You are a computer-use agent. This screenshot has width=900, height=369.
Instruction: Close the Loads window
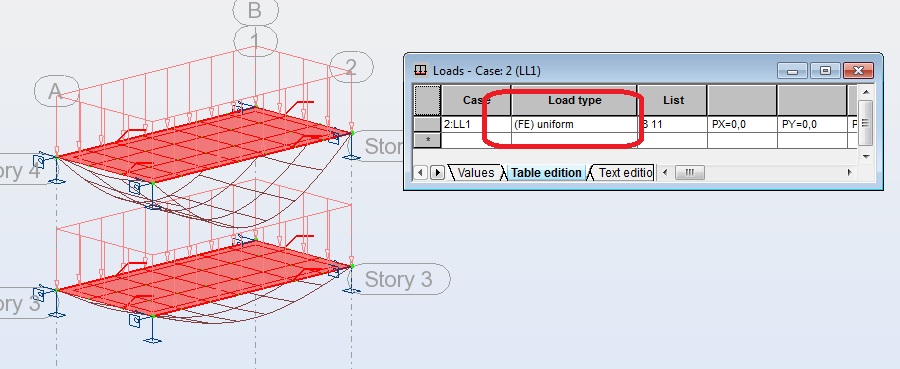859,71
